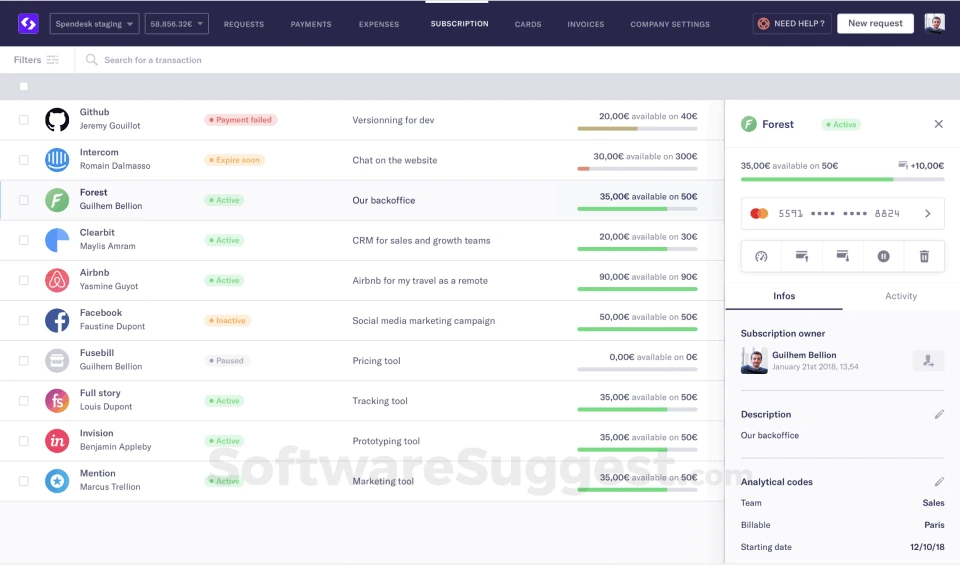Click the Inactive badge on Facebook
The width and height of the screenshot is (960, 565).
[x=227, y=321]
